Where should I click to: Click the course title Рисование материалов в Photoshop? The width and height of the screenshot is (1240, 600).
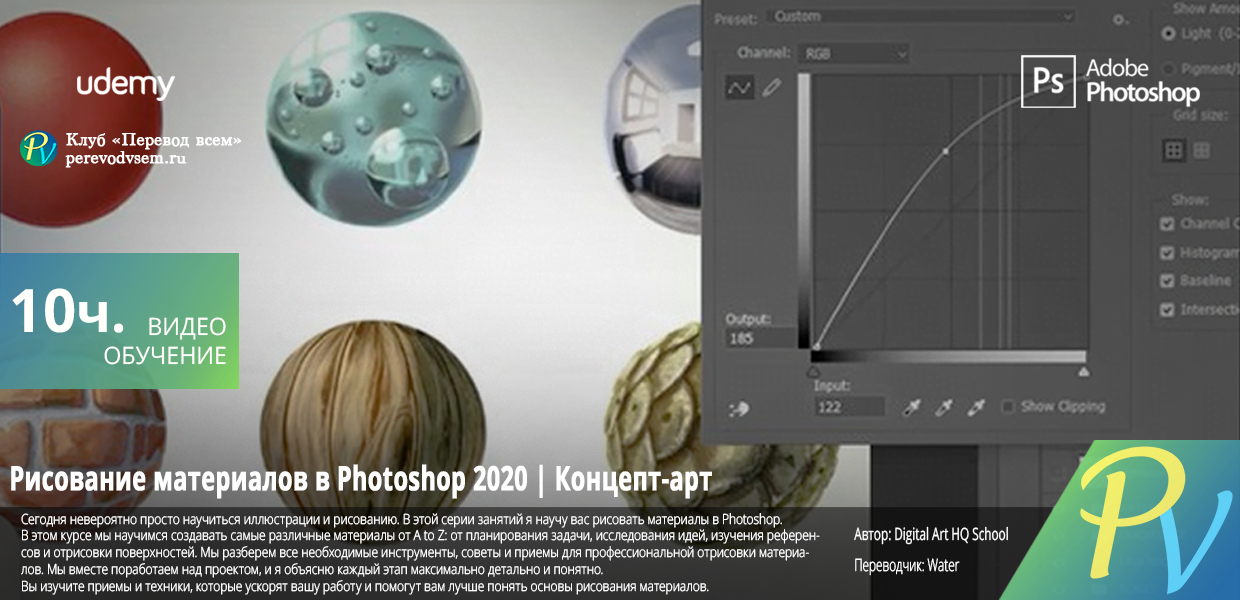[361, 479]
